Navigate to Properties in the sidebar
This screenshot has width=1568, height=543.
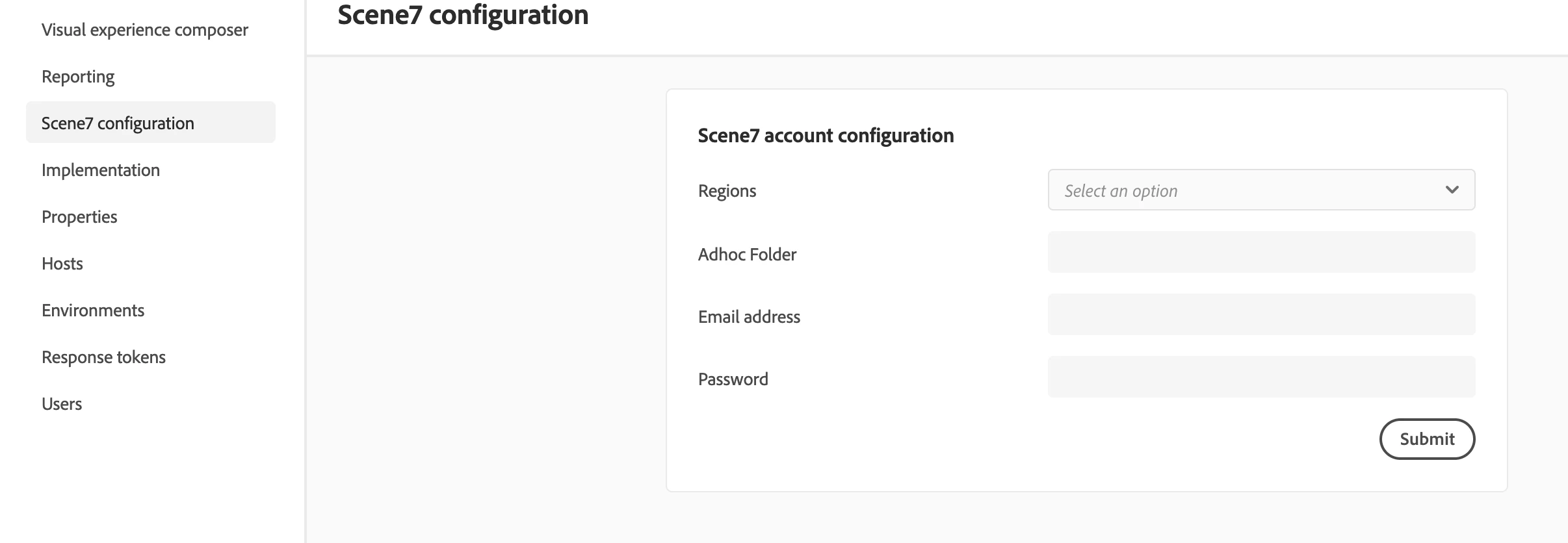tap(79, 217)
